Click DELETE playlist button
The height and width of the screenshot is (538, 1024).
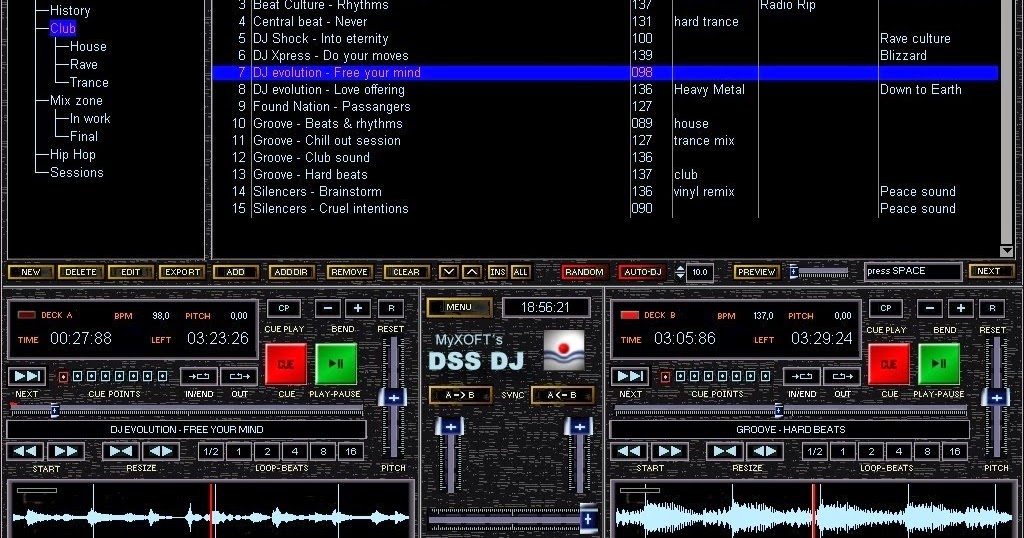pos(81,272)
